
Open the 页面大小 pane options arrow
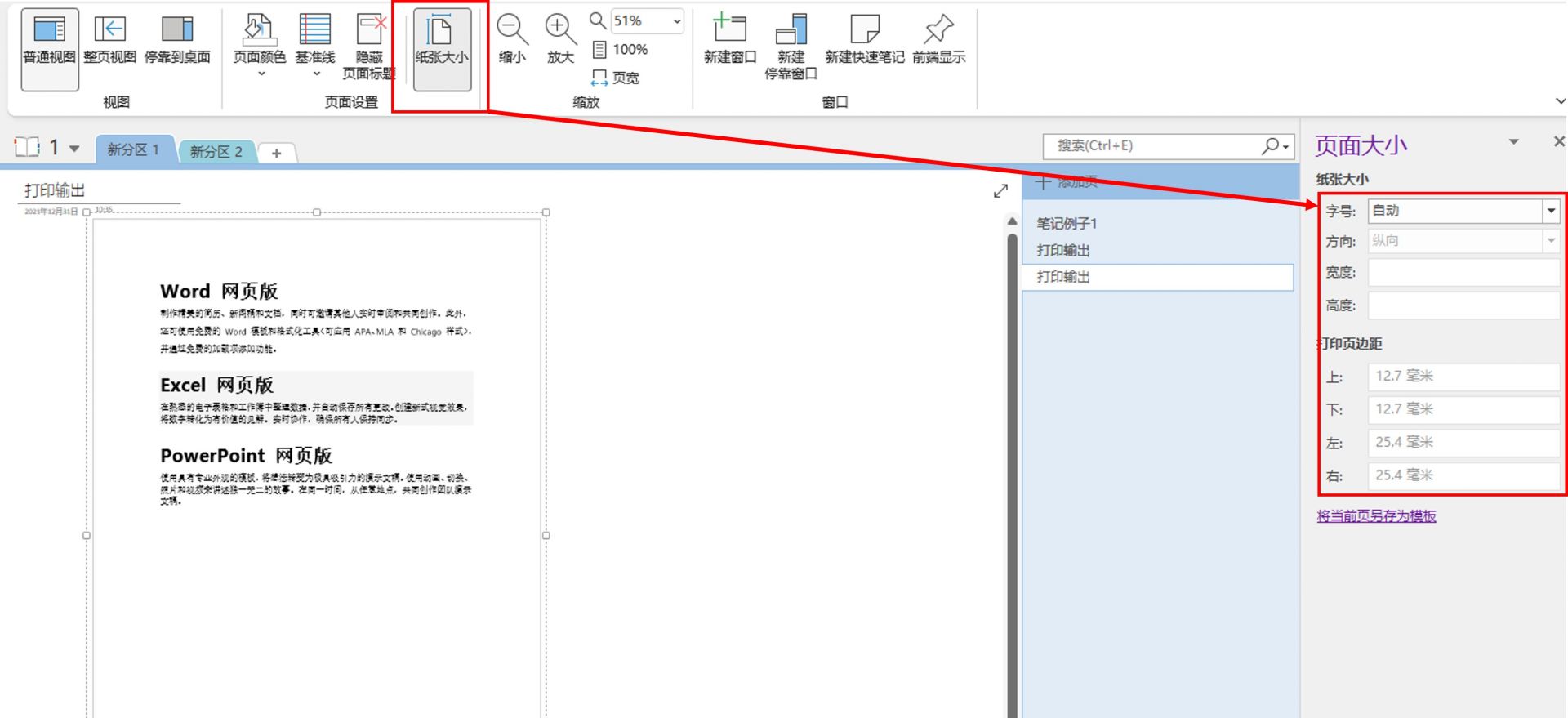pyautogui.click(x=1513, y=142)
